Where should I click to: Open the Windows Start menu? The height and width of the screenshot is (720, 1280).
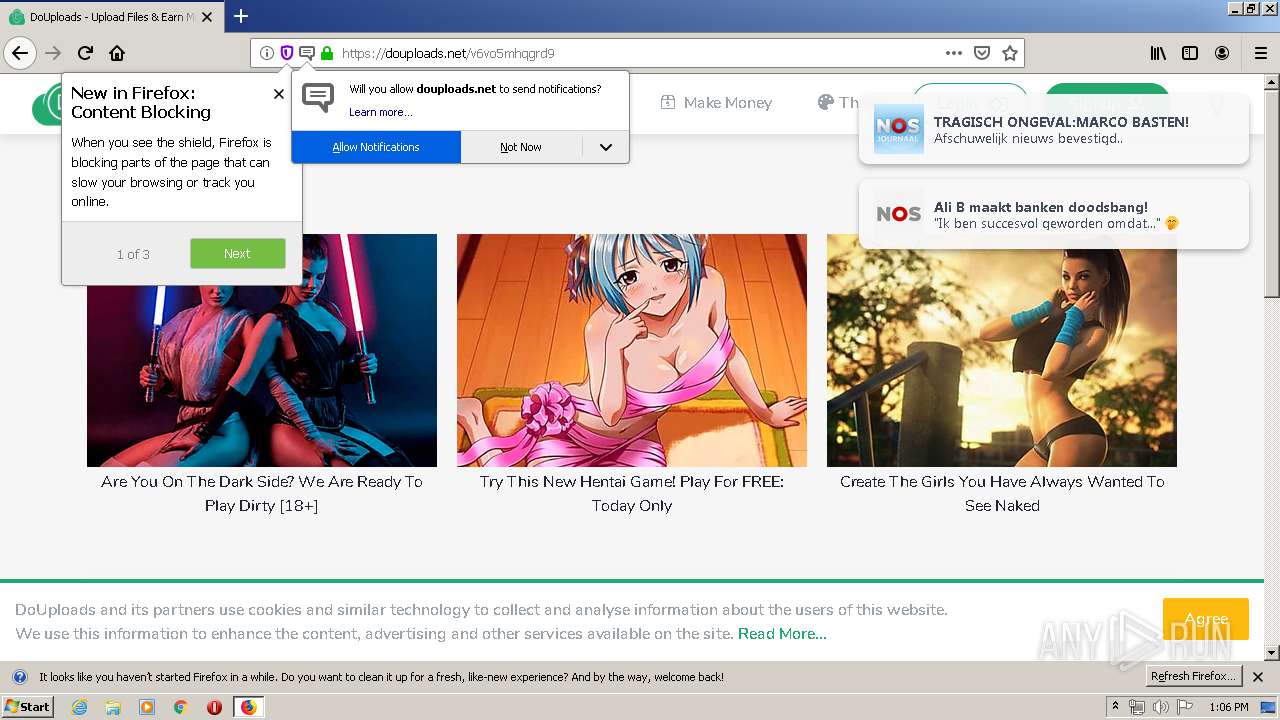27,707
